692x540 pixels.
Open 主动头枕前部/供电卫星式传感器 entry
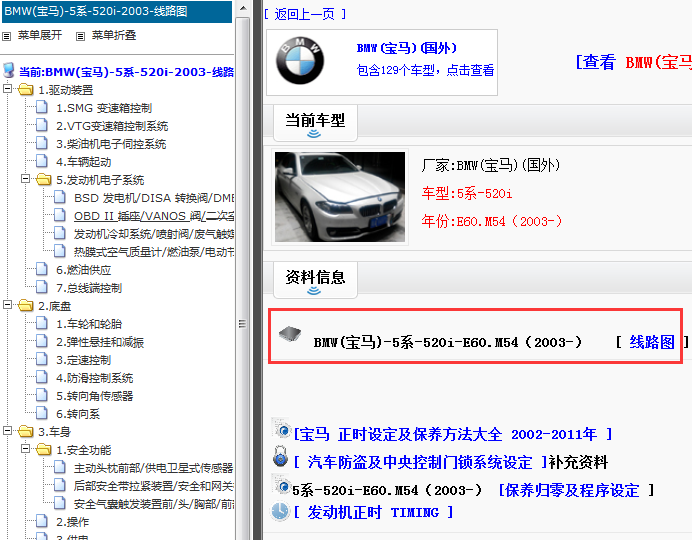click(x=154, y=468)
